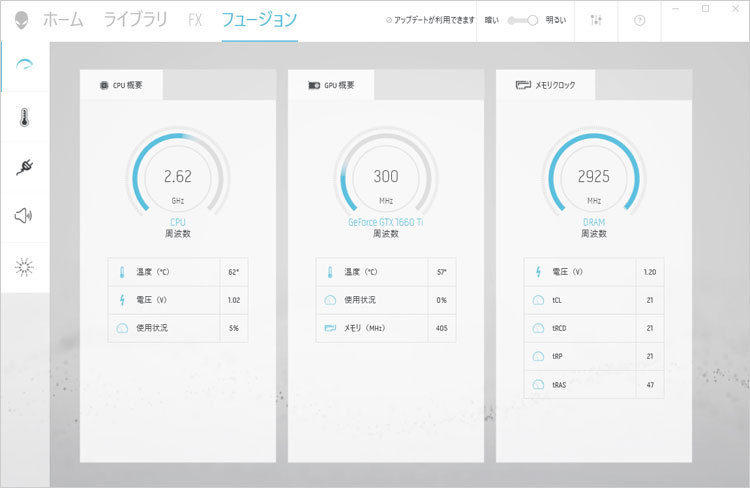Screen dimensions: 750x488
Task: Switch to the ライブラリ tab
Action: pyautogui.click(x=135, y=20)
